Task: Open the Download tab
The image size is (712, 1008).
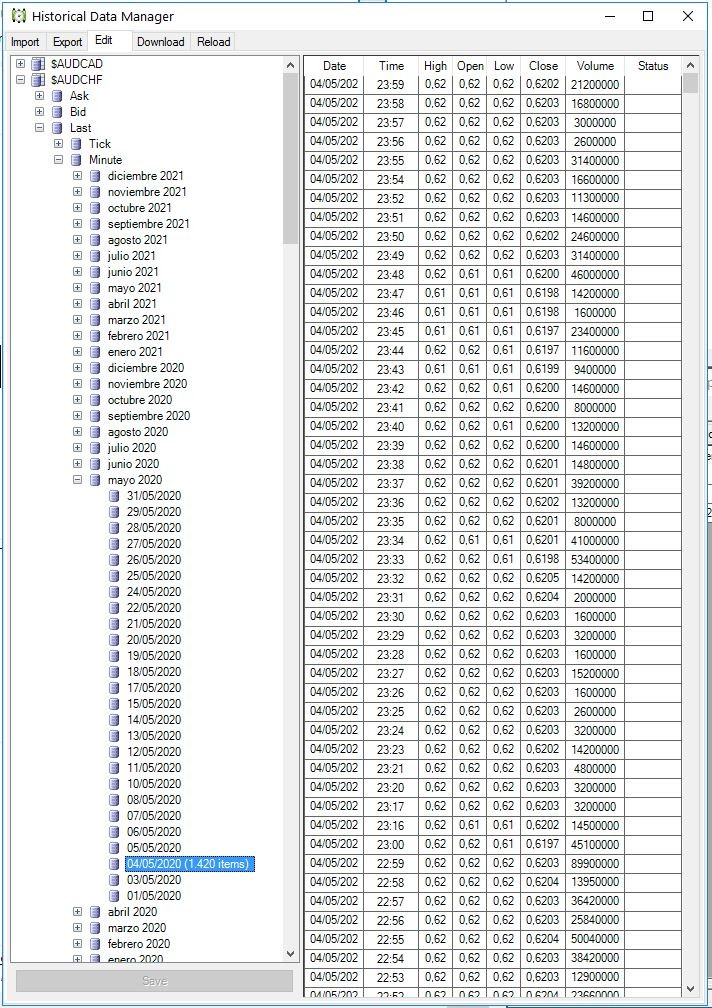Action: (161, 42)
